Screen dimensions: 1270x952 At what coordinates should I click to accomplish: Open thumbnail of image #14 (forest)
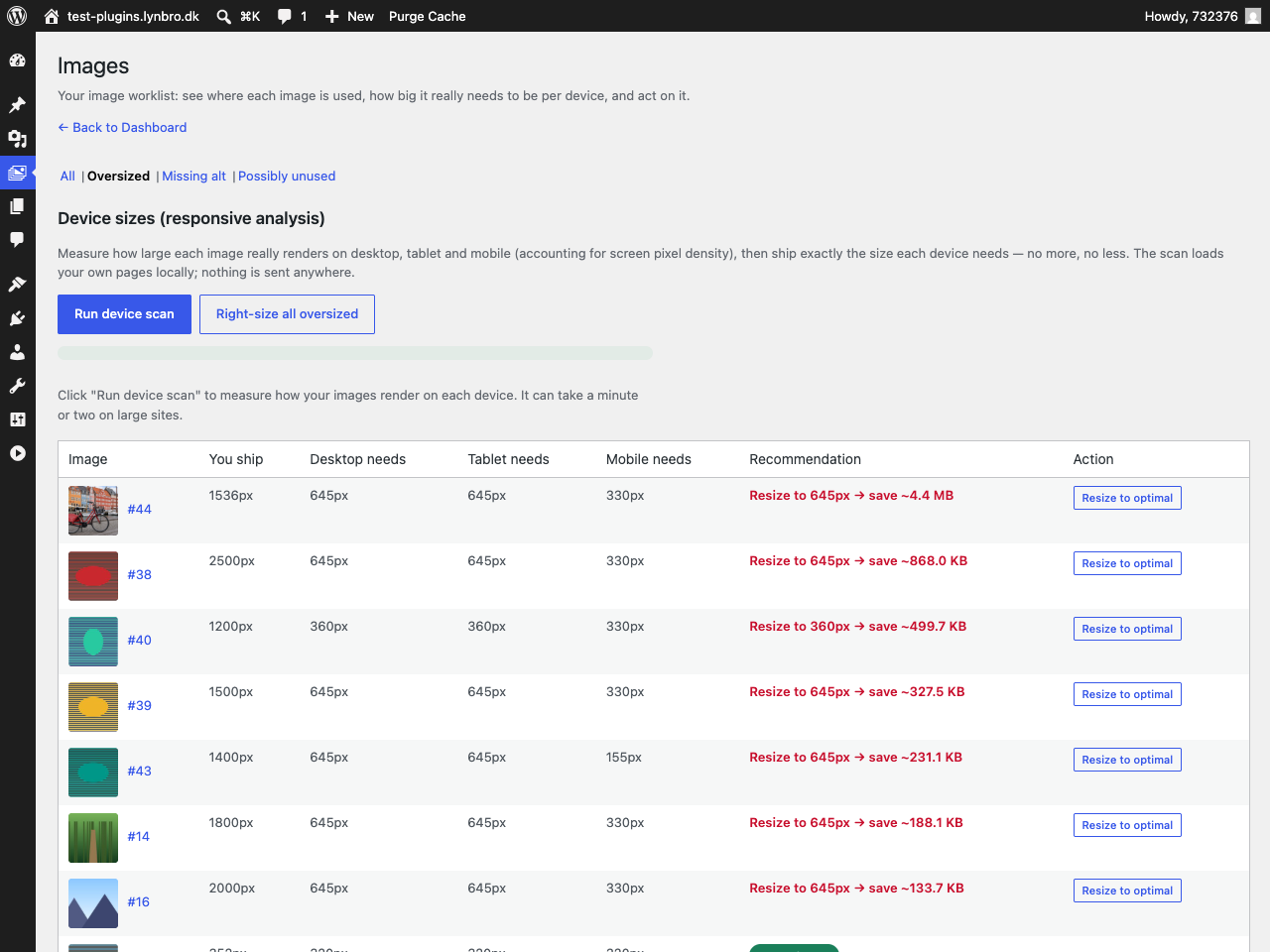[93, 838]
